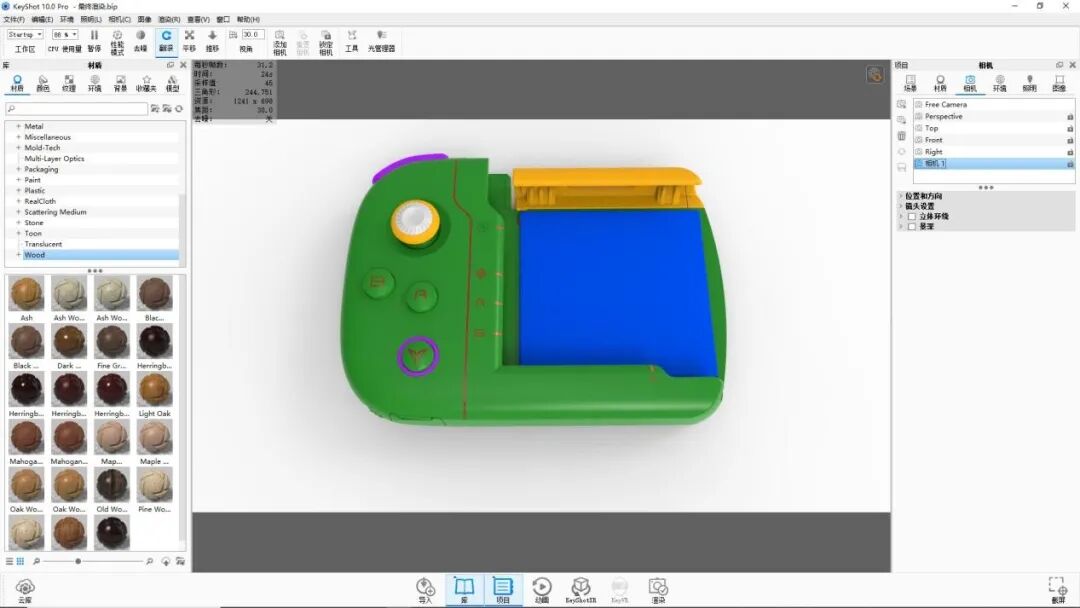Image resolution: width=1080 pixels, height=608 pixels.
Task: Click the Add Camera (添加相机) icon
Action: tap(278, 40)
